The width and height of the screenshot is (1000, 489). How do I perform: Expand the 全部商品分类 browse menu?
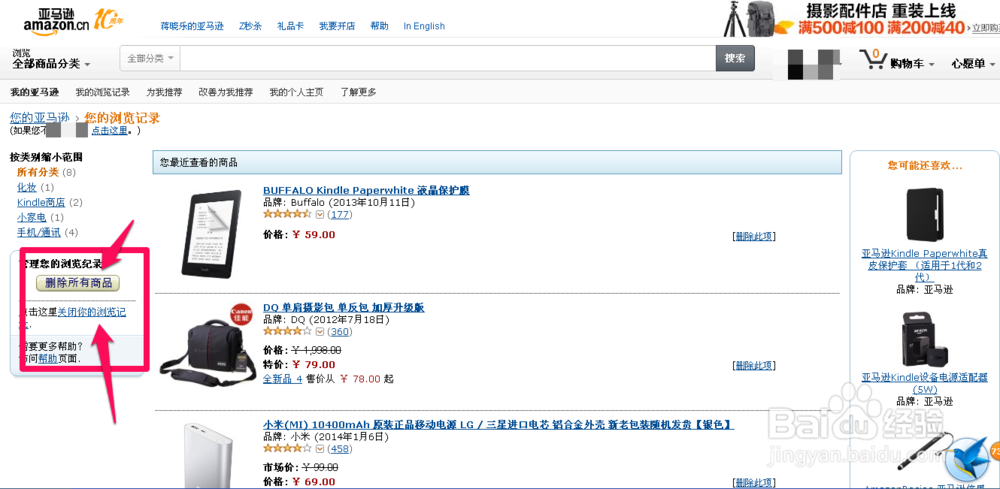[x=51, y=64]
